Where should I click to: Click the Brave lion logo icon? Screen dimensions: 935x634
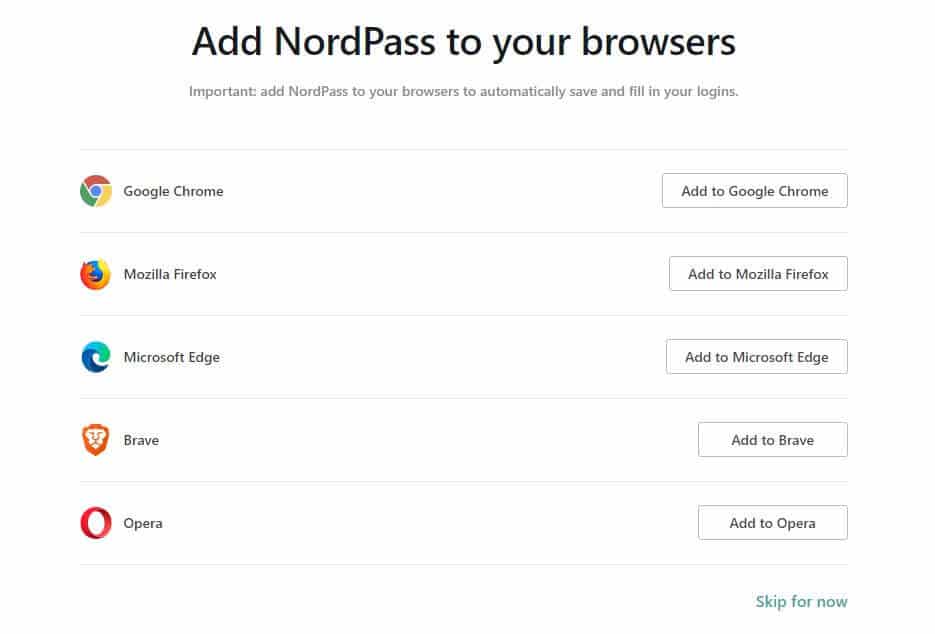pyautogui.click(x=95, y=440)
